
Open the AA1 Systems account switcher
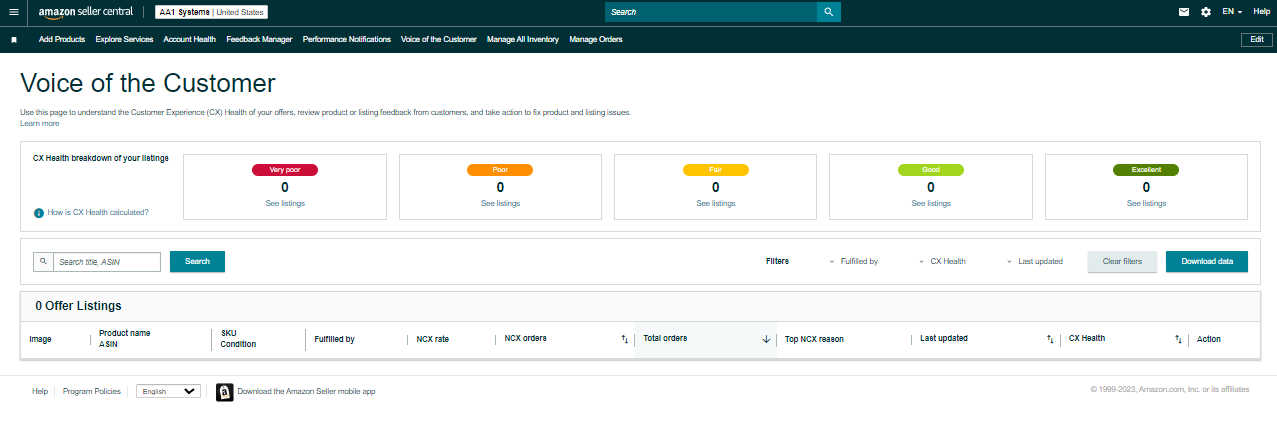pos(211,12)
